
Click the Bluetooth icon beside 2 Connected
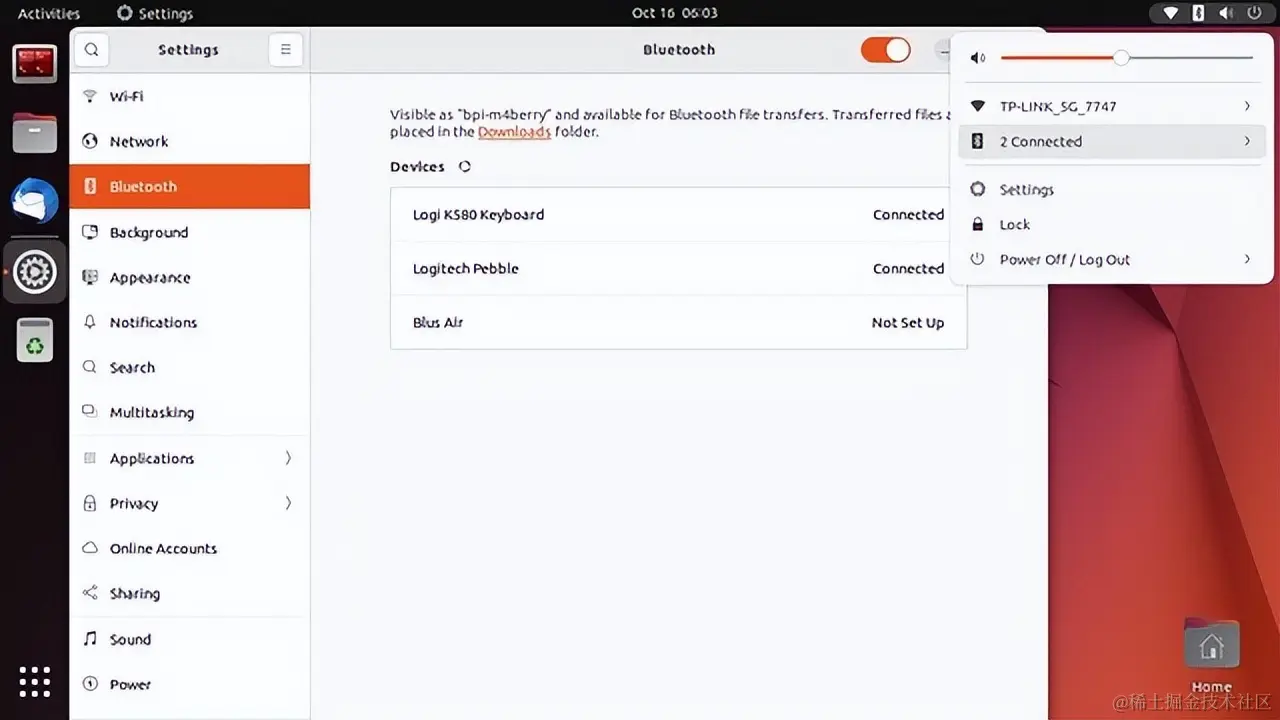click(x=978, y=141)
